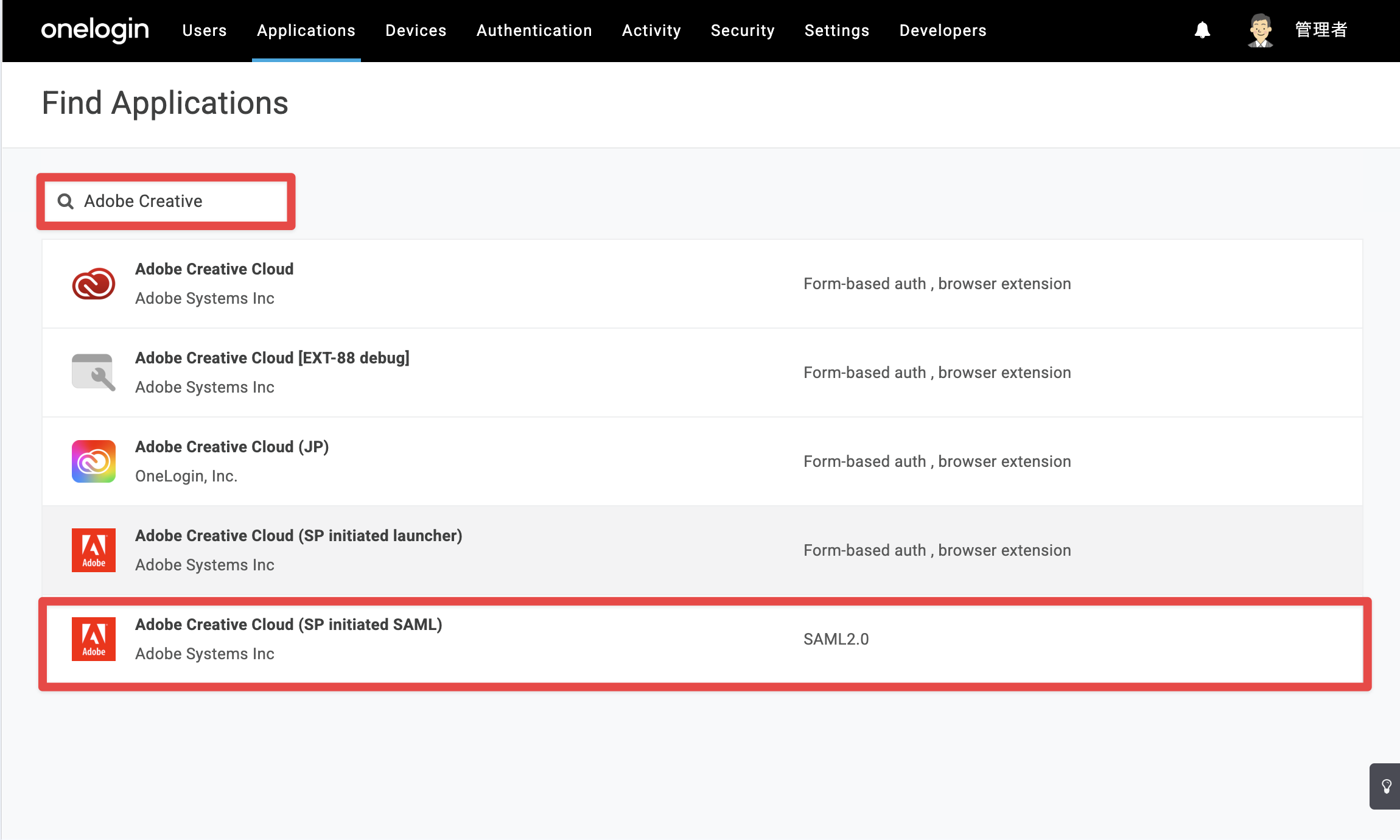Click the SP initiated launcher Adobe icon
This screenshot has height=840, width=1400.
click(94, 550)
